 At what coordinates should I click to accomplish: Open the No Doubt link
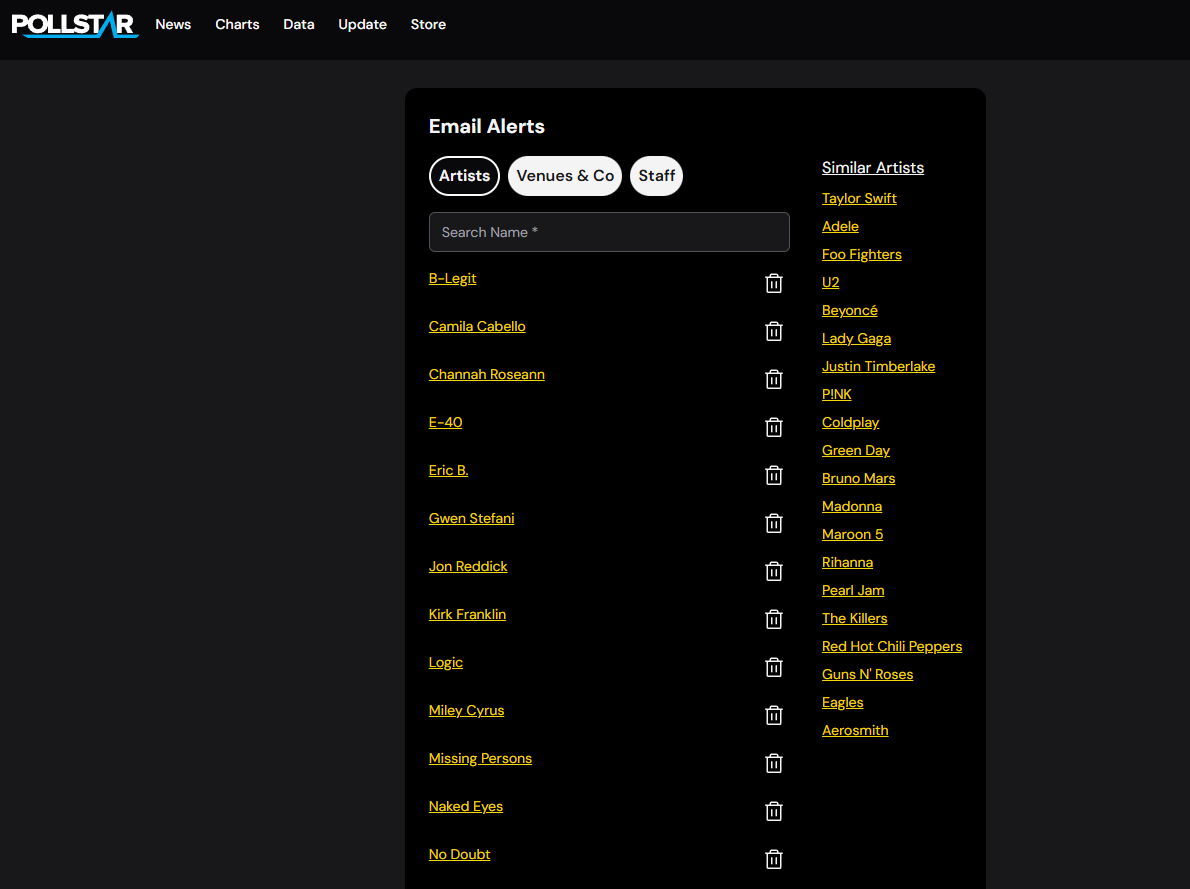(x=459, y=855)
